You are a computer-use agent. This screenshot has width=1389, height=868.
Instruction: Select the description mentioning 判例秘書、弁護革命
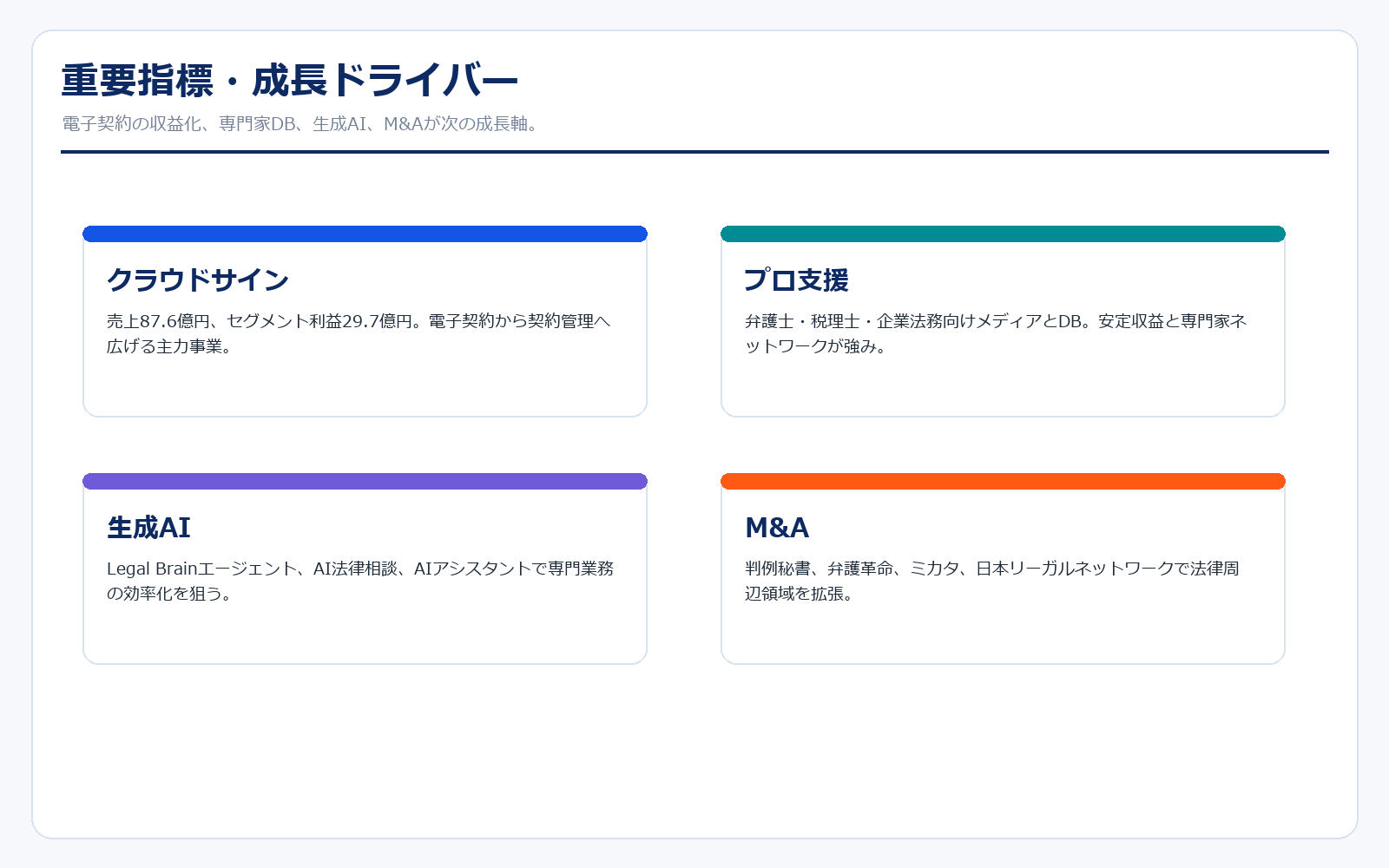[992, 581]
